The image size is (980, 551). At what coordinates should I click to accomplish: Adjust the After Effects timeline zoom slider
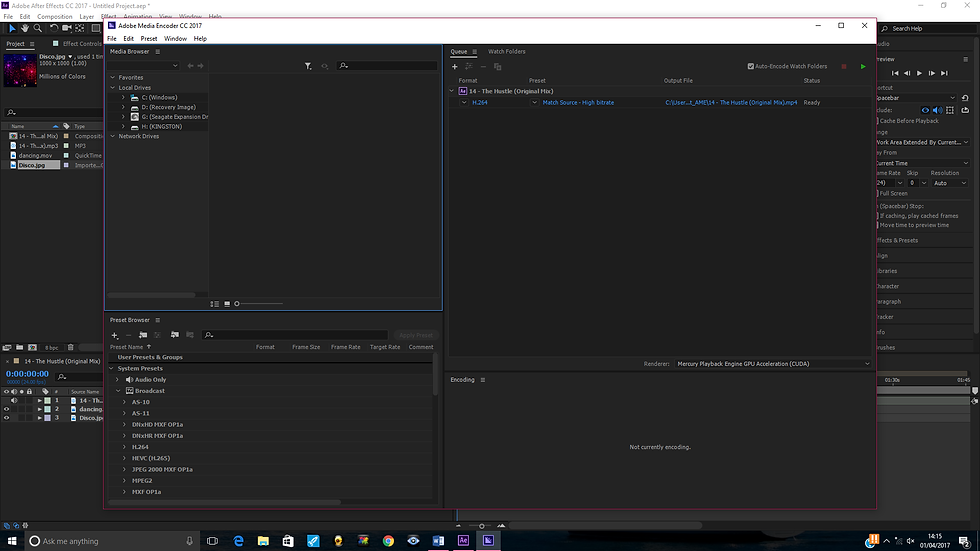(x=482, y=526)
